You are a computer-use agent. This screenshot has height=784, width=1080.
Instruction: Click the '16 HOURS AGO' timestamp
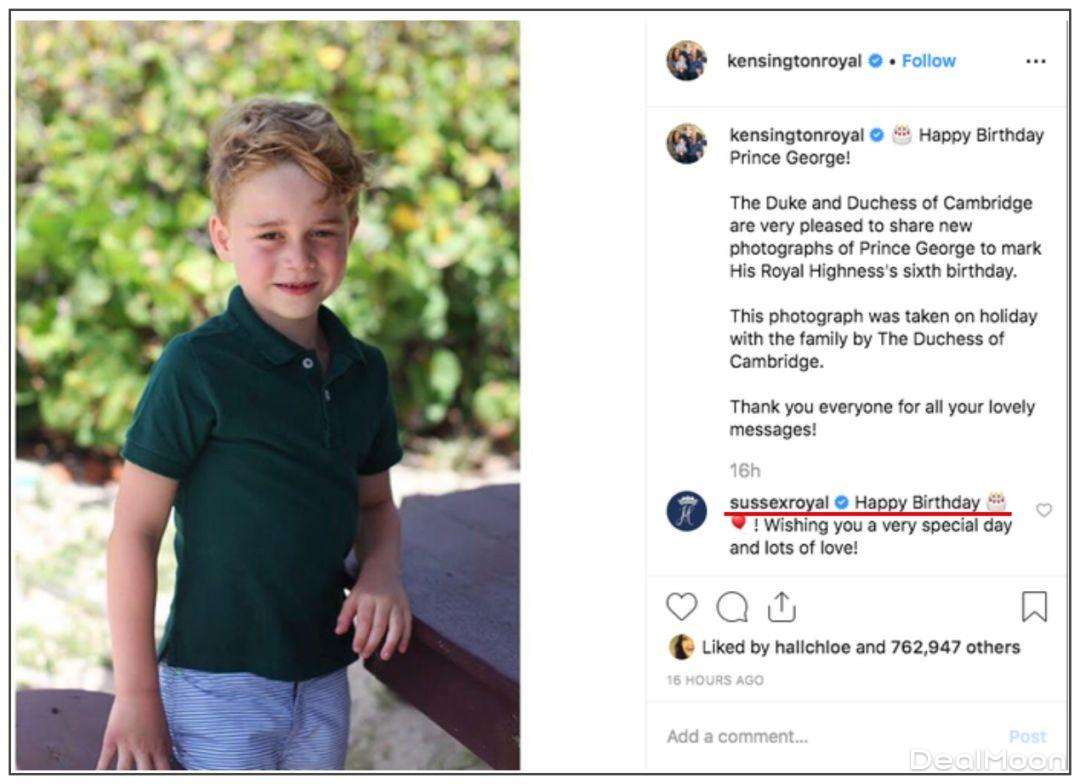[x=715, y=680]
